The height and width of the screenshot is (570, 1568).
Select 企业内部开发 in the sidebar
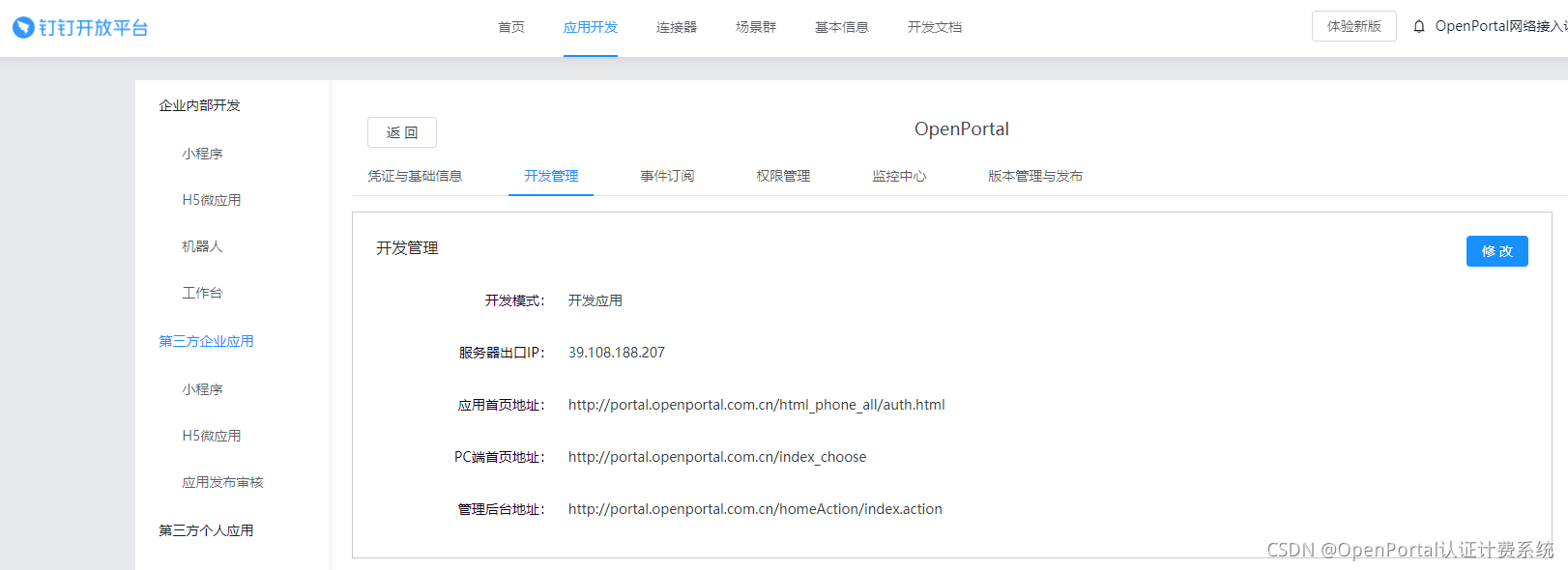click(x=199, y=105)
